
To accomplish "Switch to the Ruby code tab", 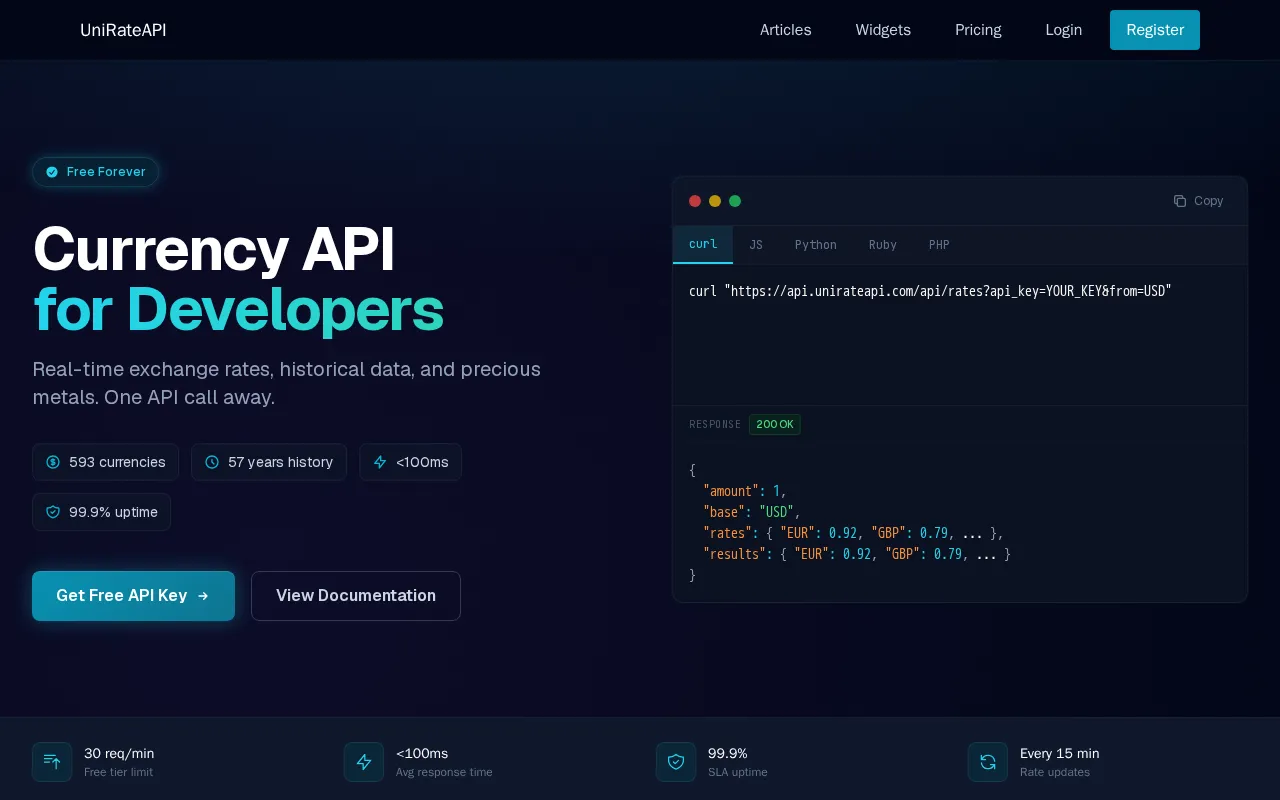I will pos(883,245).
